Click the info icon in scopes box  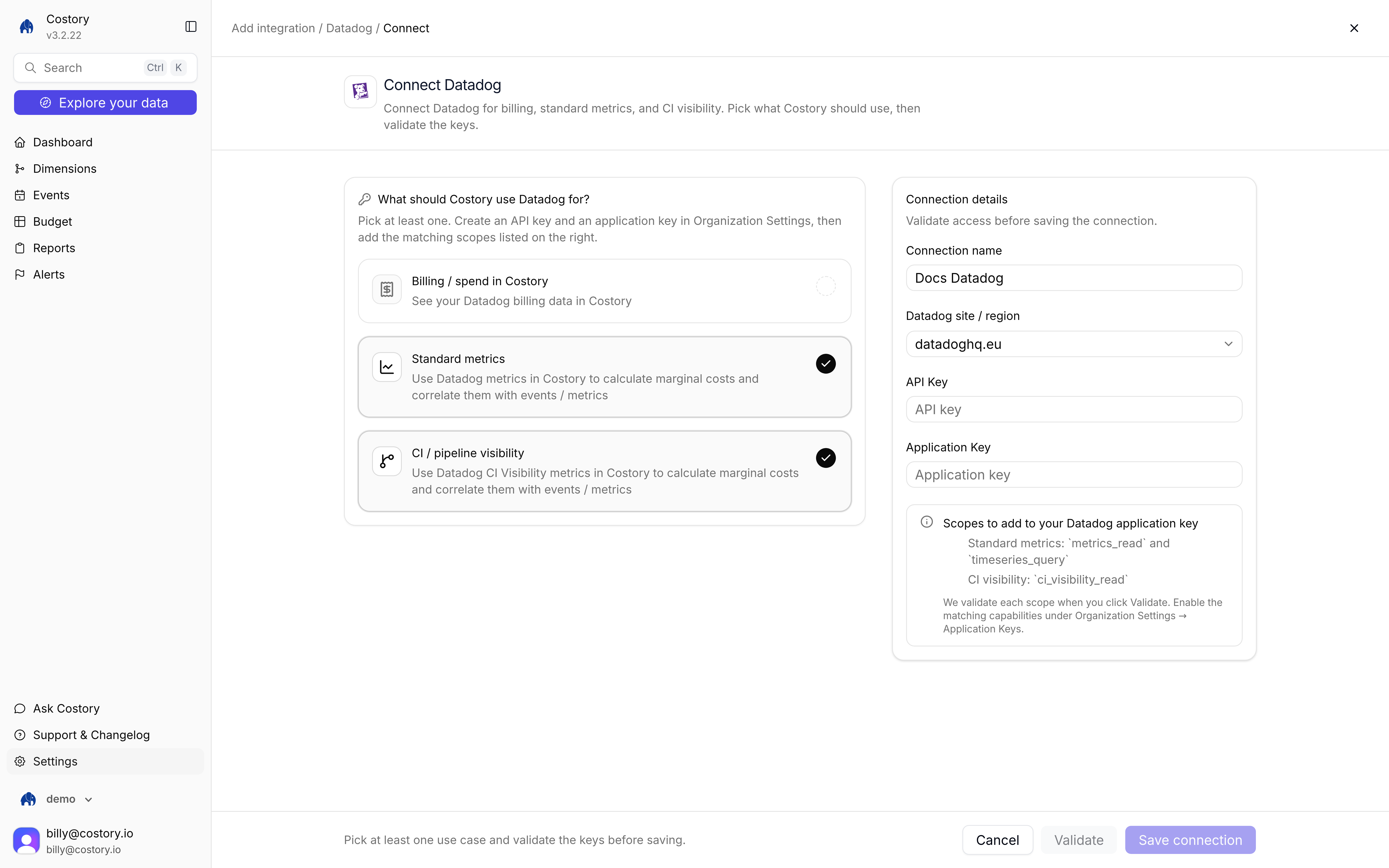[x=926, y=522]
